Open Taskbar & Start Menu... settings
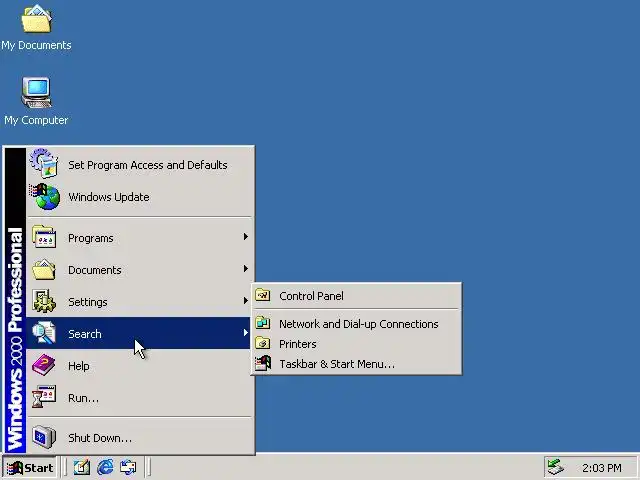 pyautogui.click(x=356, y=364)
